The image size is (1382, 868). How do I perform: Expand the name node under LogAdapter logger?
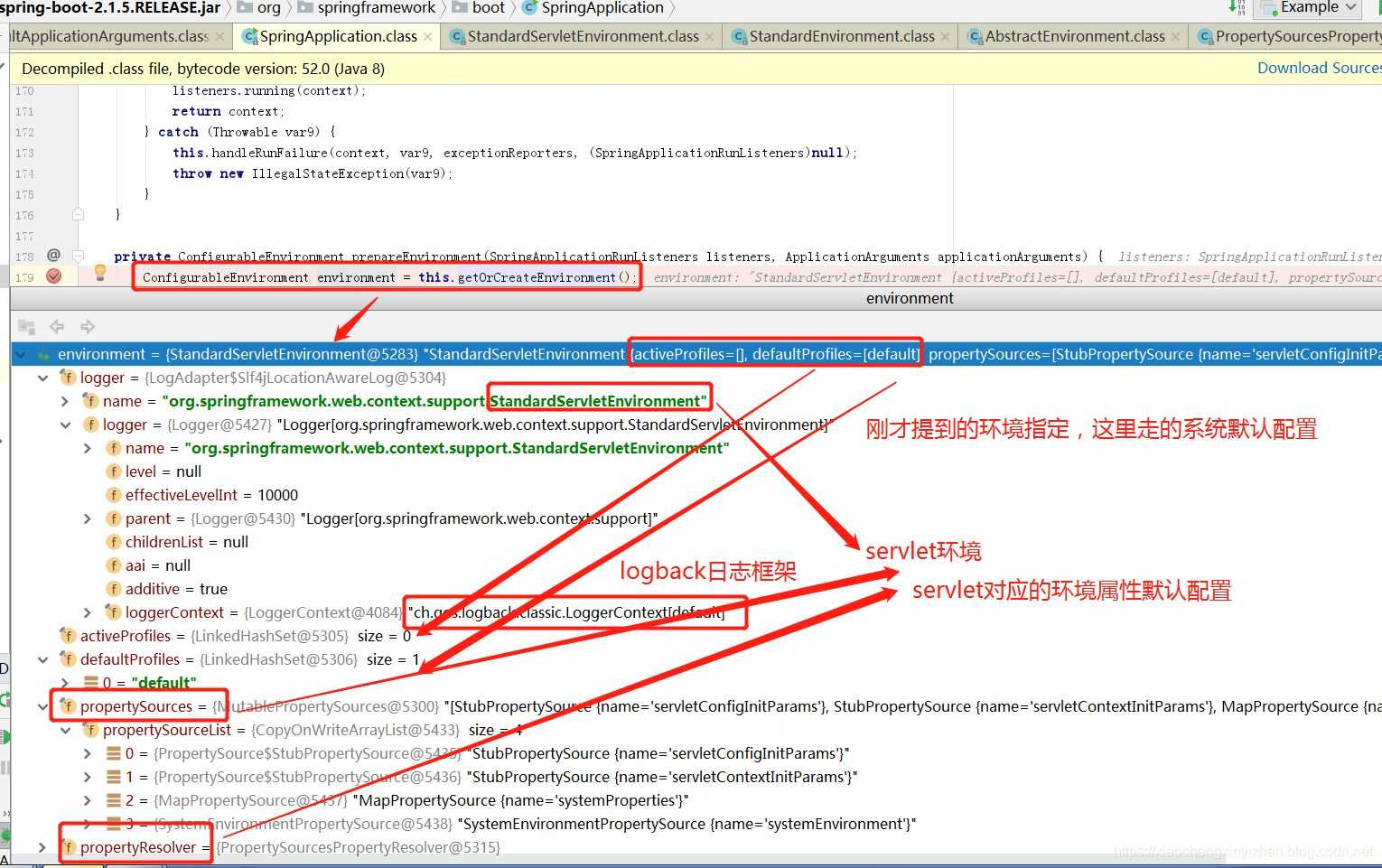point(65,401)
